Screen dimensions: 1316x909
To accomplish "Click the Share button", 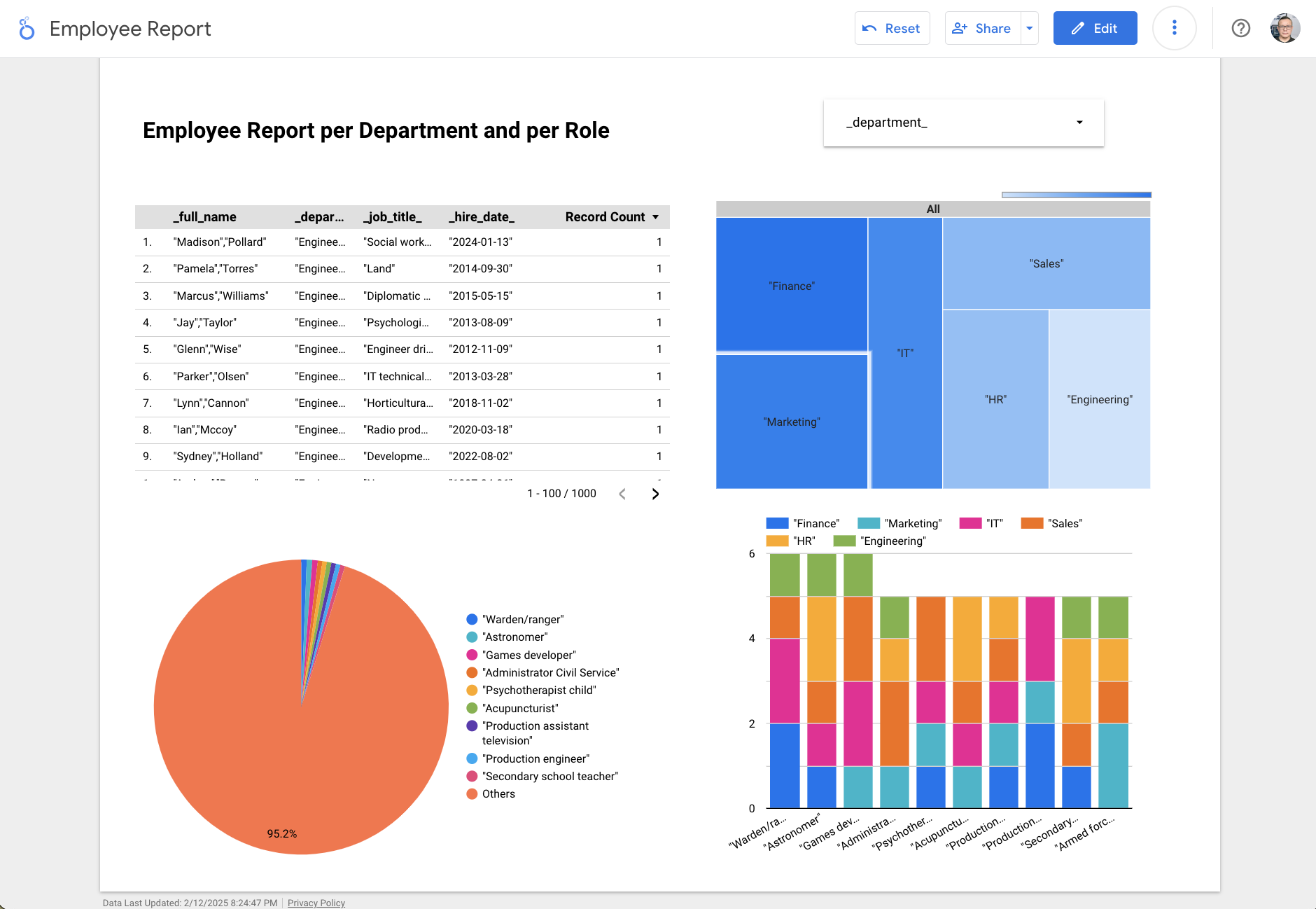I will tap(983, 28).
